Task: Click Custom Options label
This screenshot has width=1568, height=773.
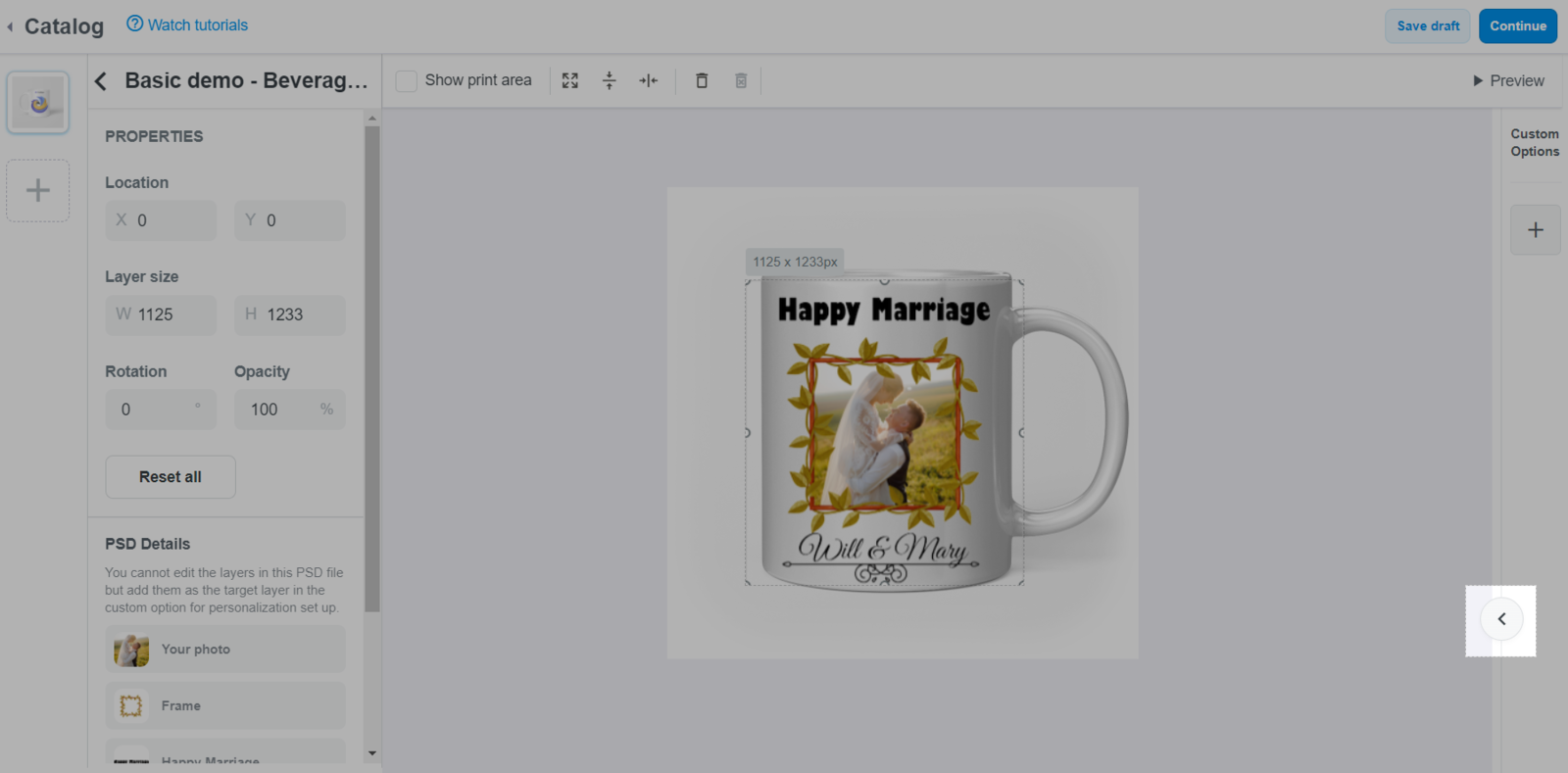Action: 1535,143
